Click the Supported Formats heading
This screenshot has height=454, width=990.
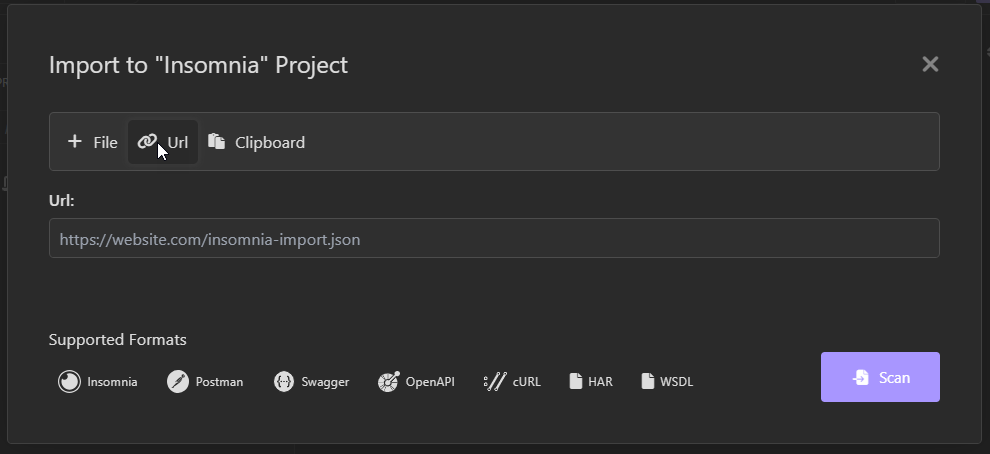pos(117,340)
